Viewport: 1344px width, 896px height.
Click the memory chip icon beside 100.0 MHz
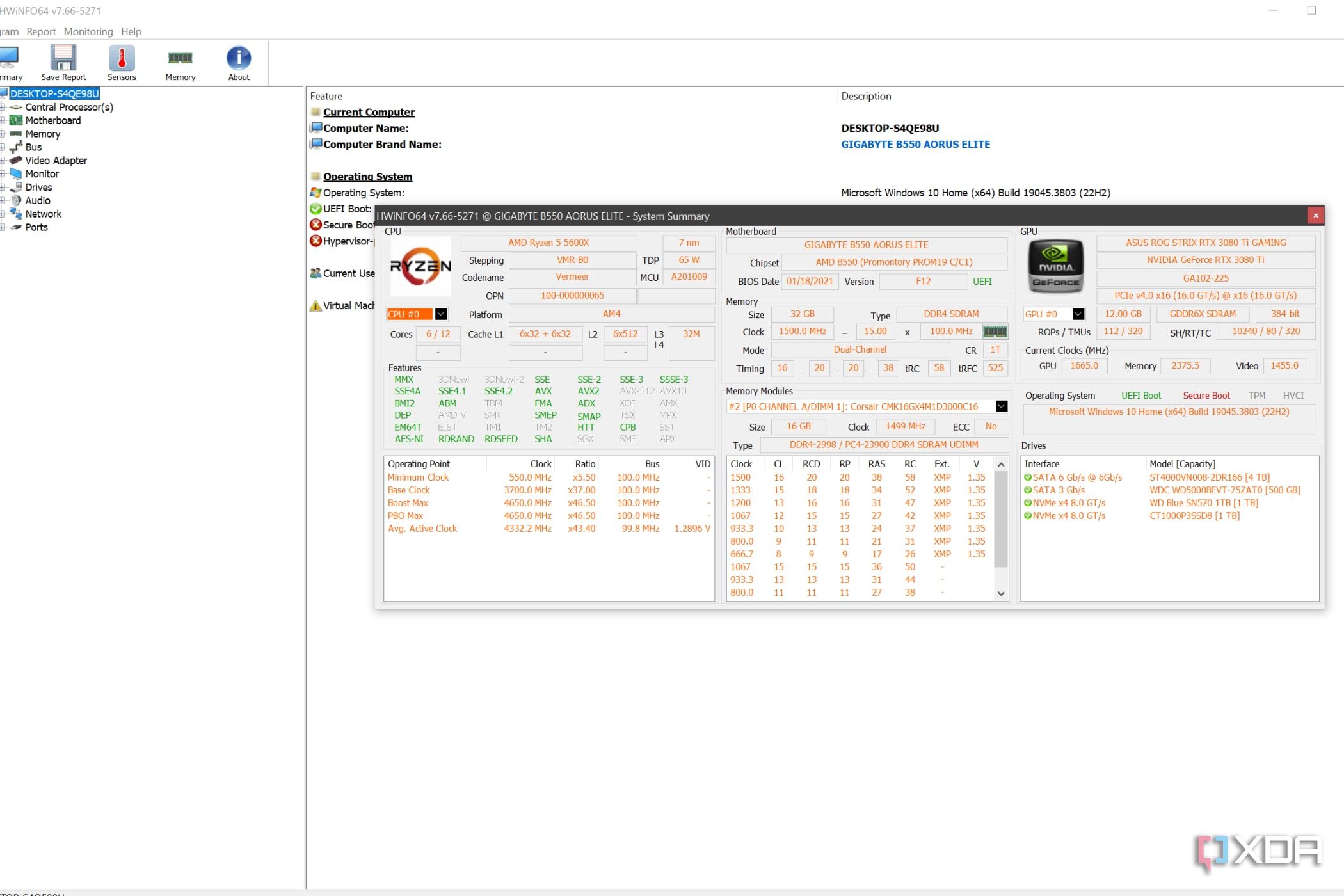coord(995,332)
